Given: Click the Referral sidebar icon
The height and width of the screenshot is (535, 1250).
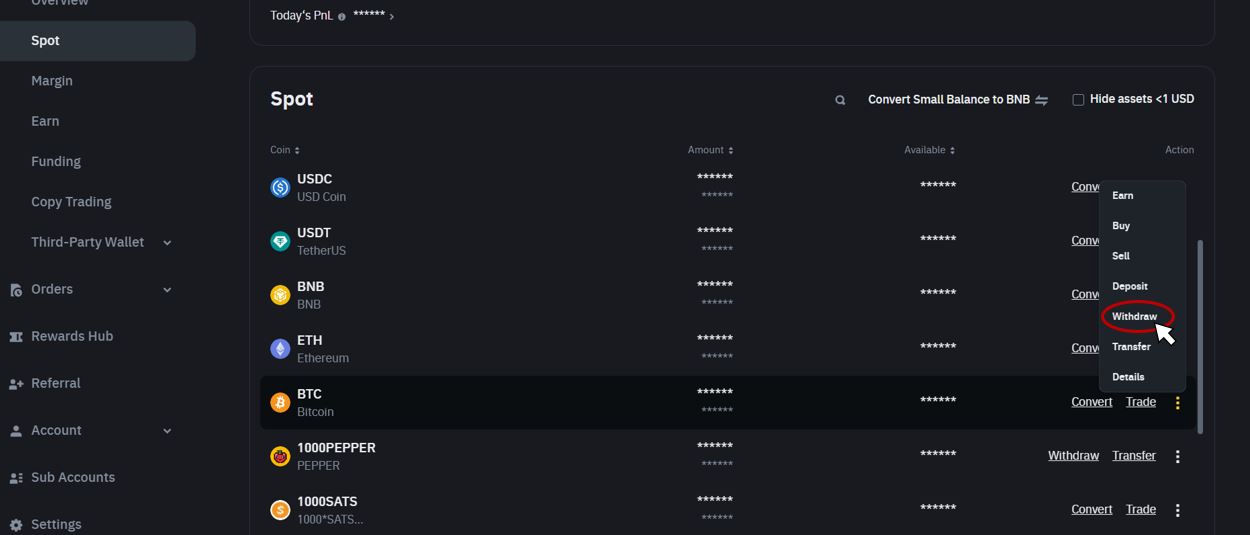Looking at the screenshot, I should tap(16, 384).
